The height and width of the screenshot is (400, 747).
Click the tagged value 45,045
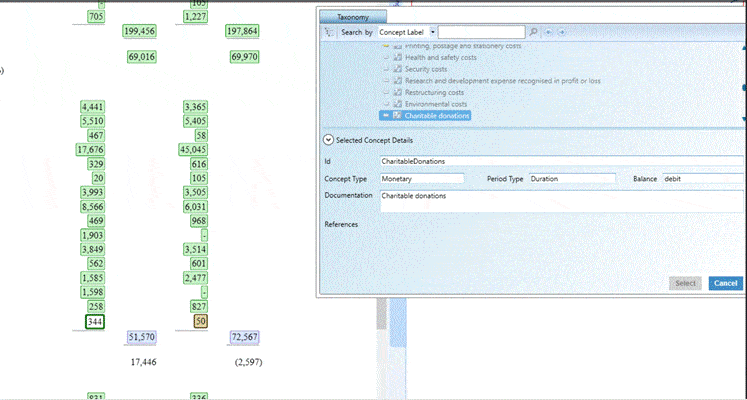193,150
